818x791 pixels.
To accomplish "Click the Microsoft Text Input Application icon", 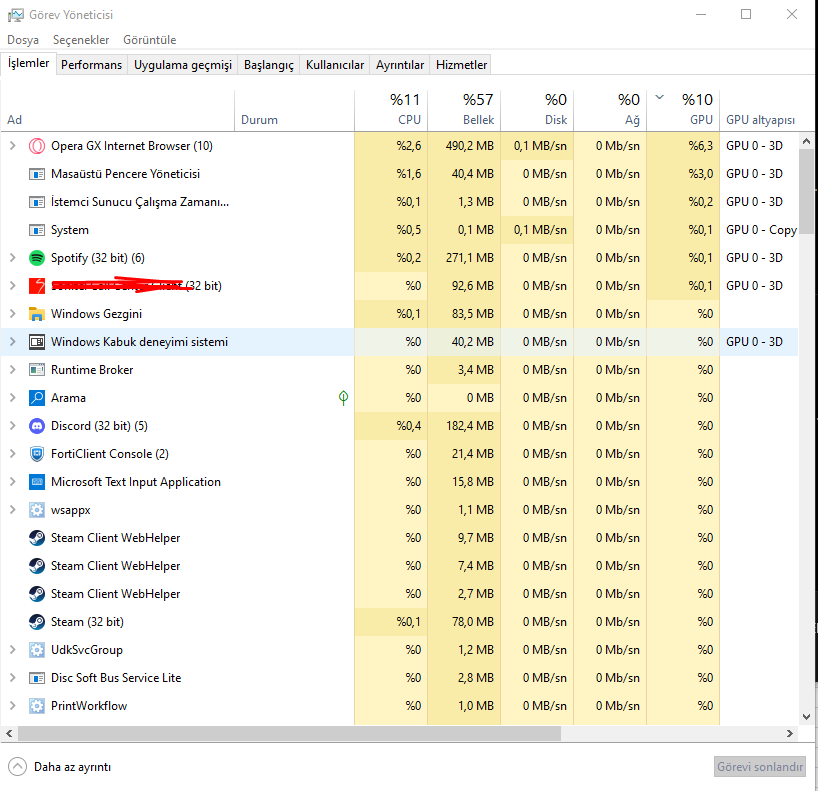I will click(37, 482).
